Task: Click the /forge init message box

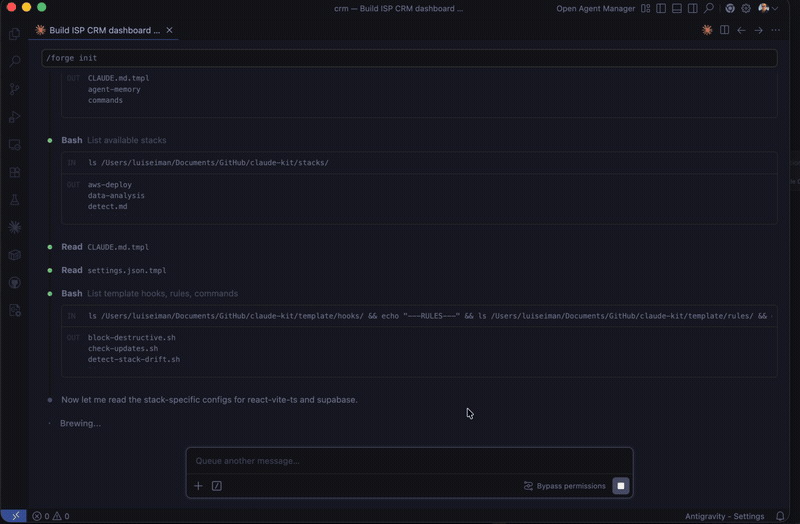Action: pos(409,58)
